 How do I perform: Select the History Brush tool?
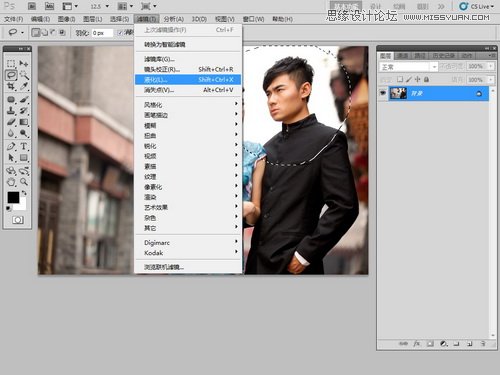pyautogui.click(x=24, y=110)
